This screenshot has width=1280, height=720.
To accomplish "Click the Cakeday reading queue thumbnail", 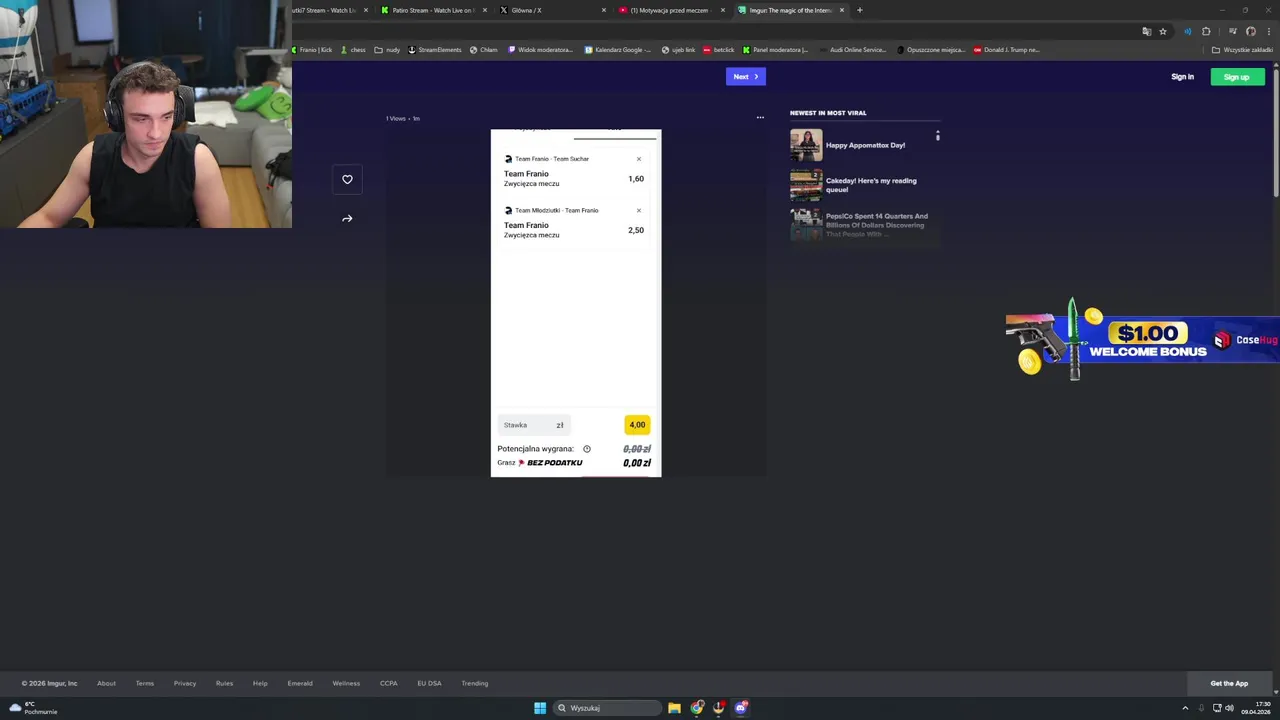I will click(806, 185).
